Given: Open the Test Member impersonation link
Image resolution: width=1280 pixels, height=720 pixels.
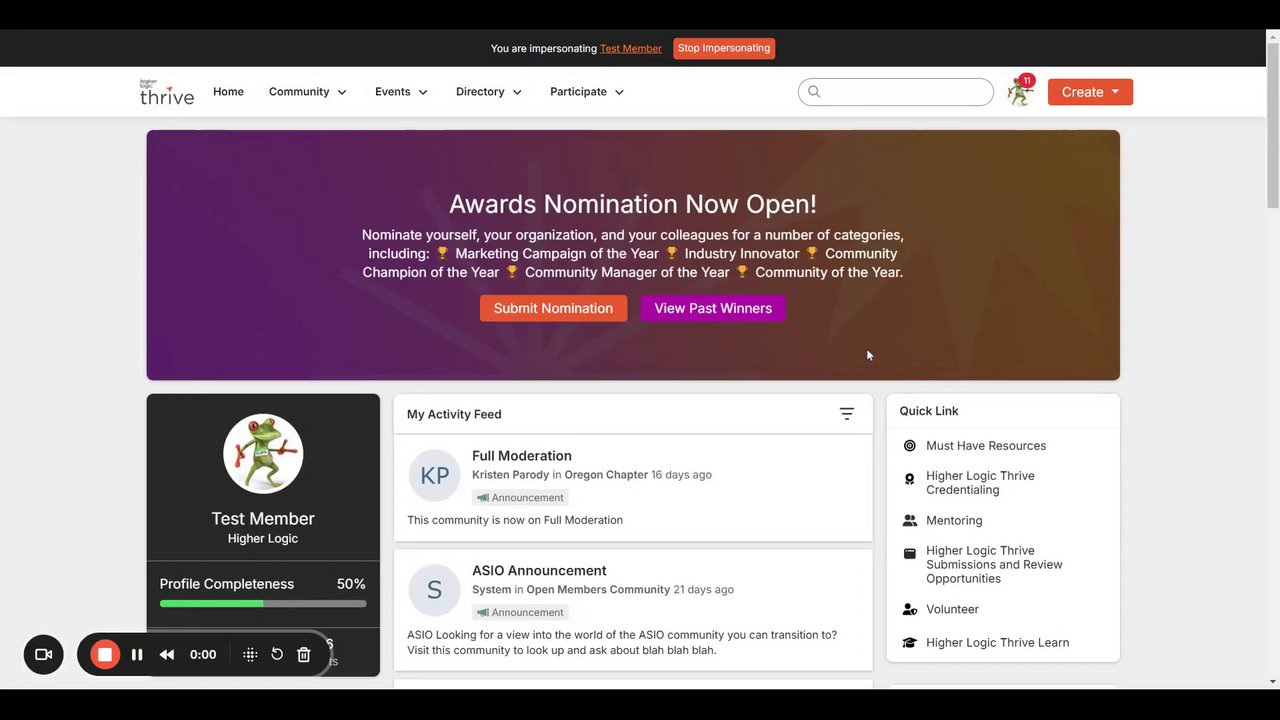Looking at the screenshot, I should coord(631,49).
